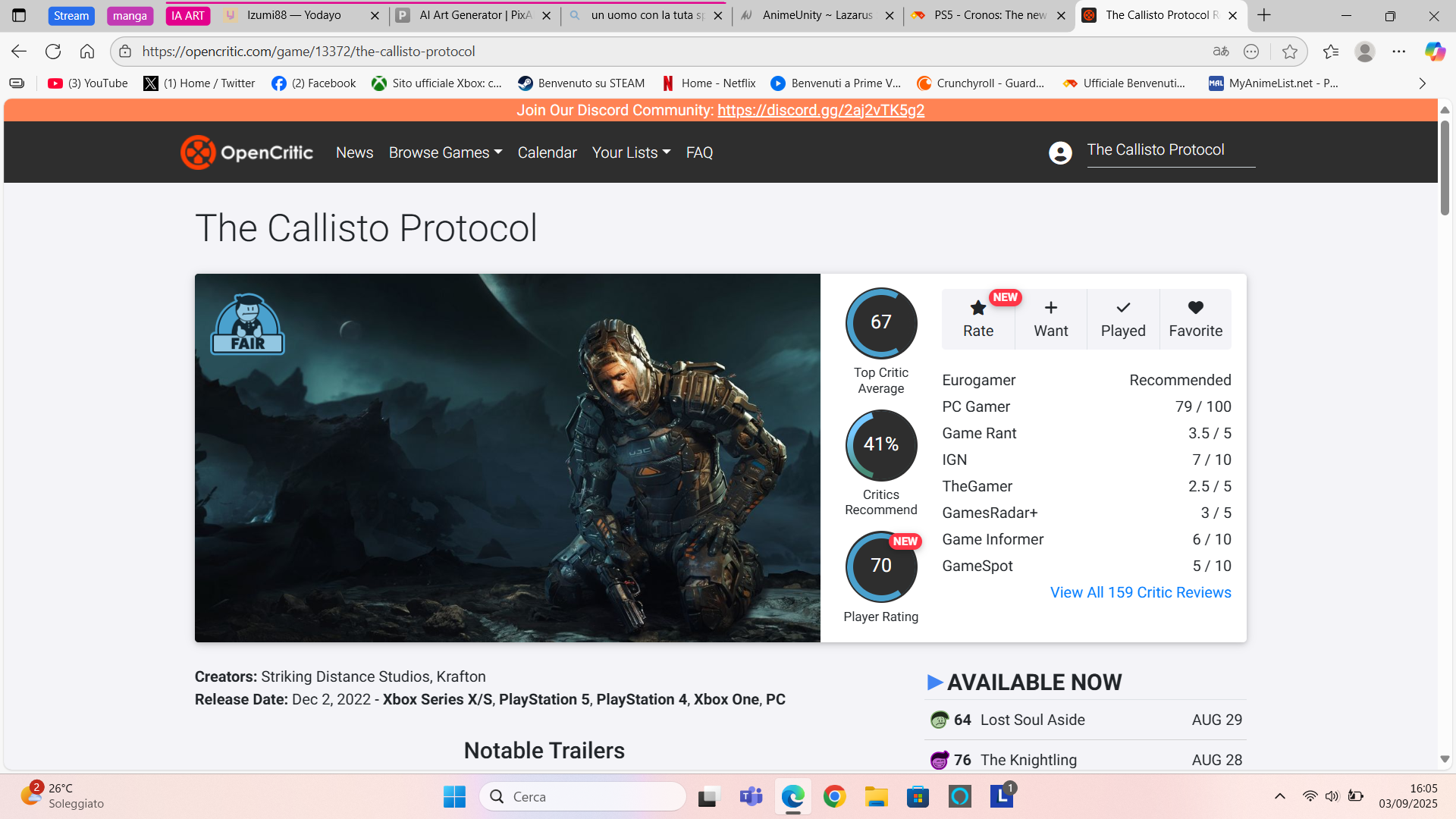Refresh the current page
The height and width of the screenshot is (819, 1456).
53,52
